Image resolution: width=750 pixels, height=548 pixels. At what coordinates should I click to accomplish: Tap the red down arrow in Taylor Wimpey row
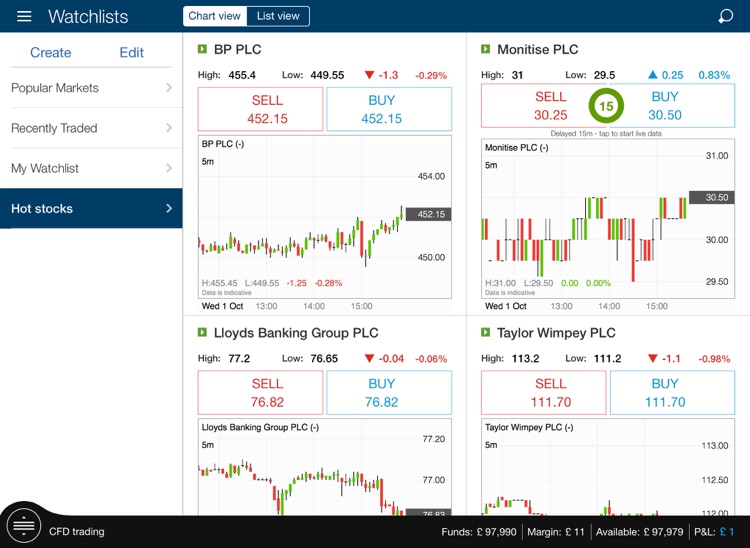(652, 359)
